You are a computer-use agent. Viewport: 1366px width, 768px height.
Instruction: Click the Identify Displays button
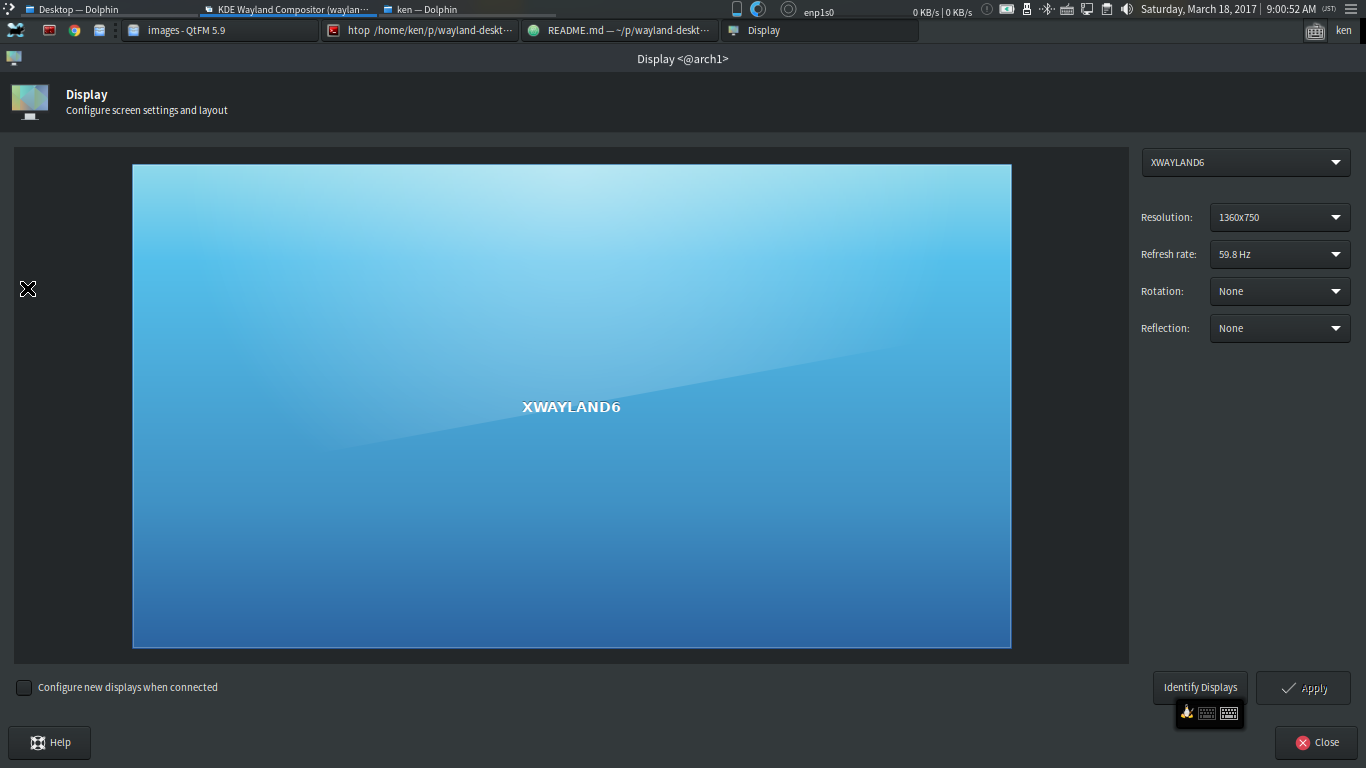pos(1200,687)
